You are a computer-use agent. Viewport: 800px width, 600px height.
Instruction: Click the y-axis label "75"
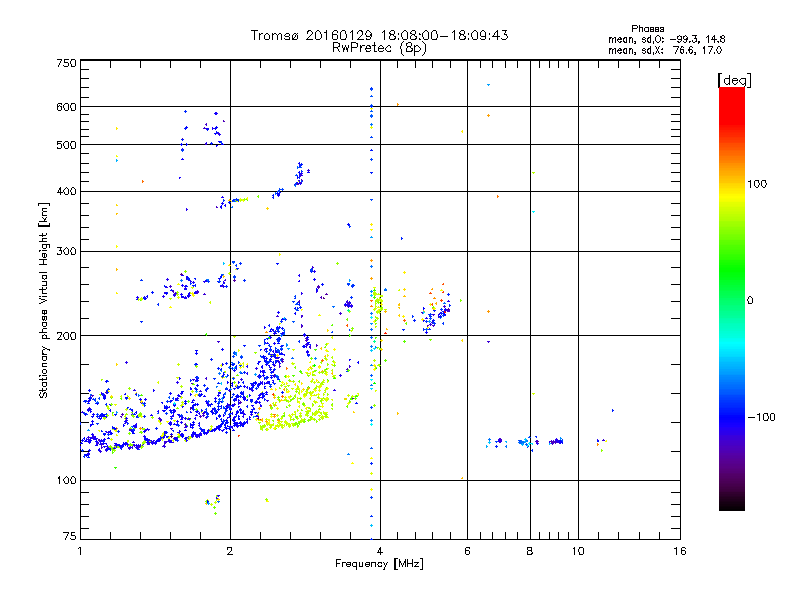click(x=70, y=536)
